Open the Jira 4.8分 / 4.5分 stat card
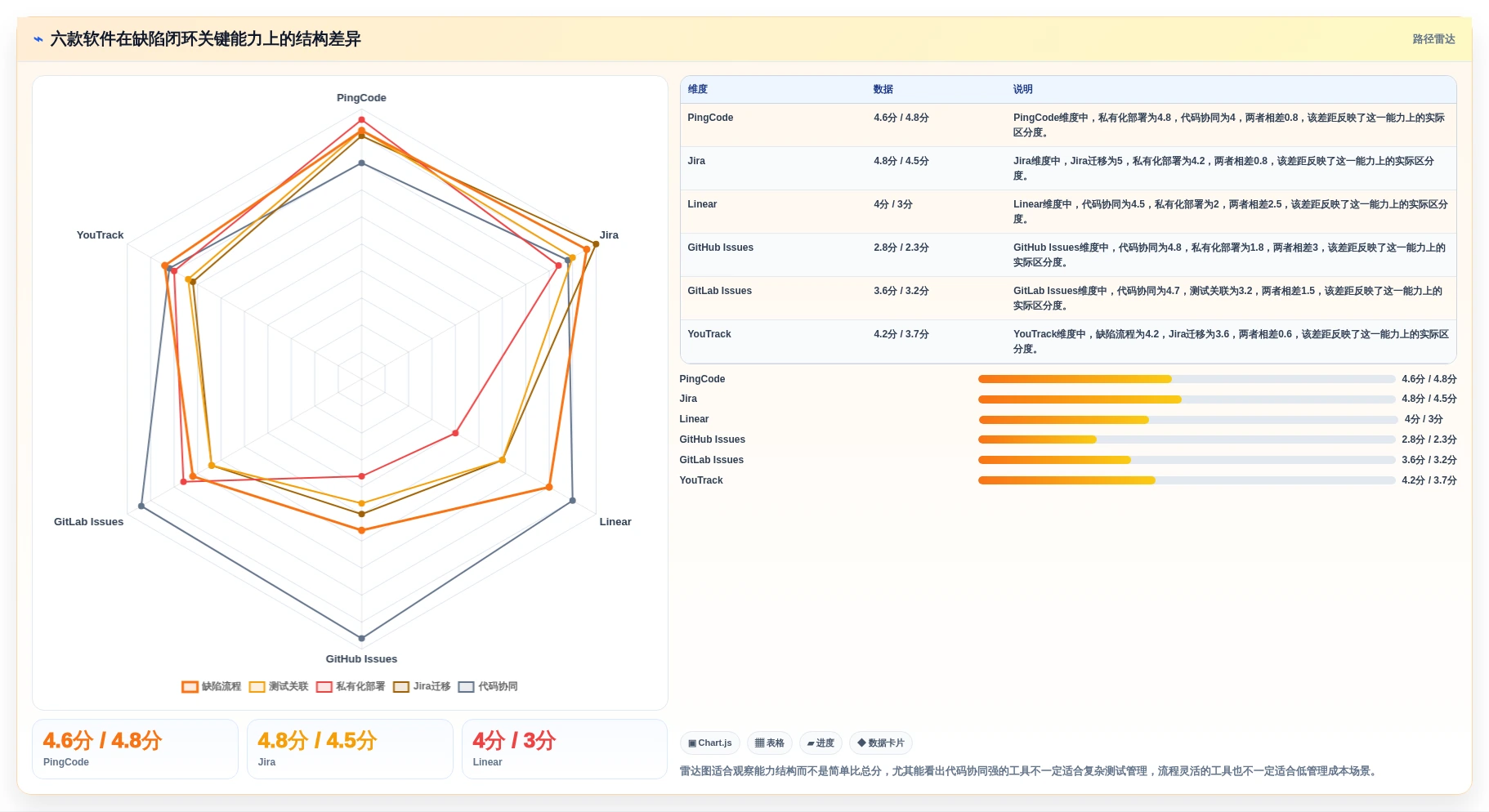The image size is (1489, 812). 350,749
